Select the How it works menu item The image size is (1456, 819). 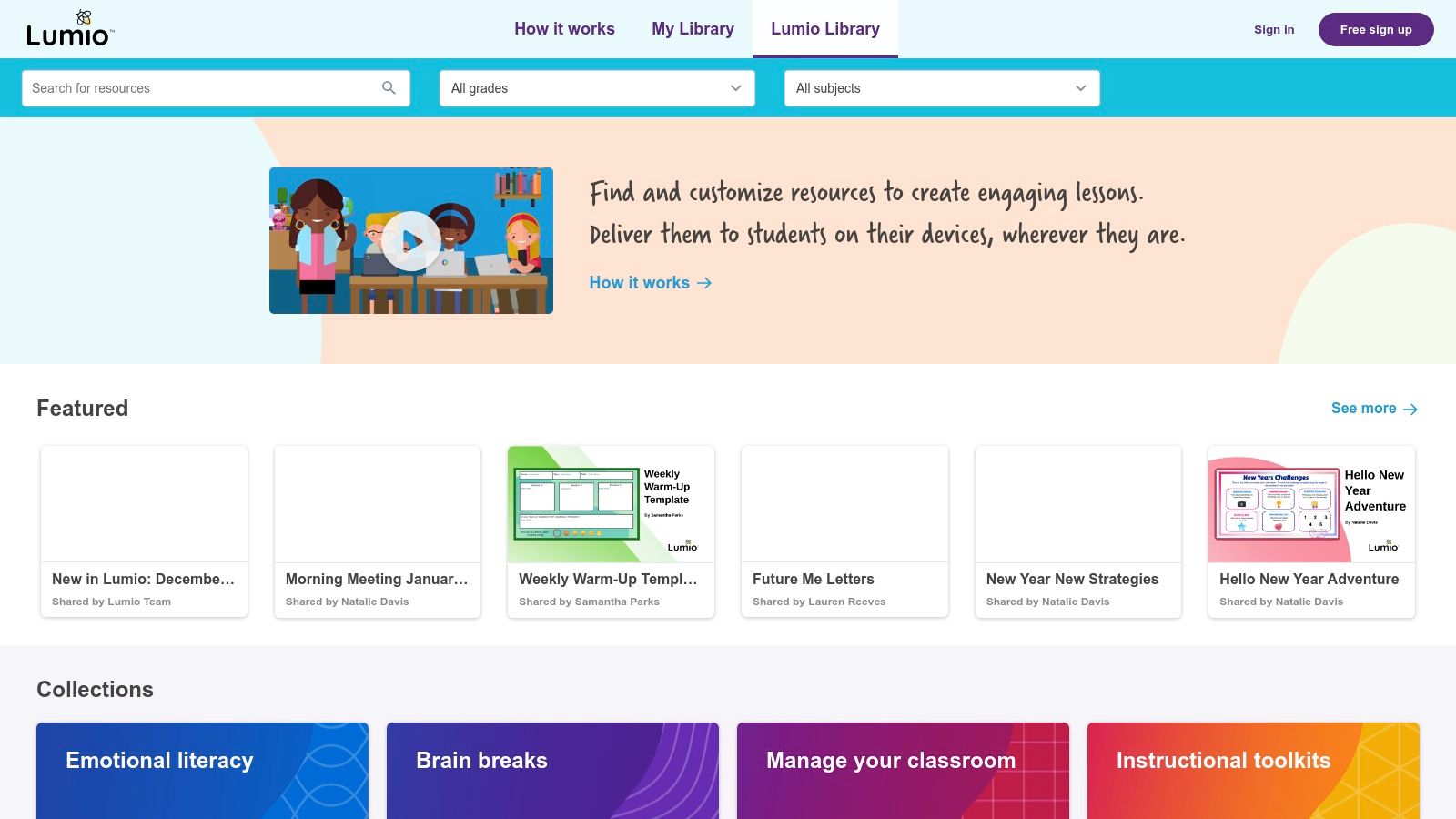click(564, 28)
